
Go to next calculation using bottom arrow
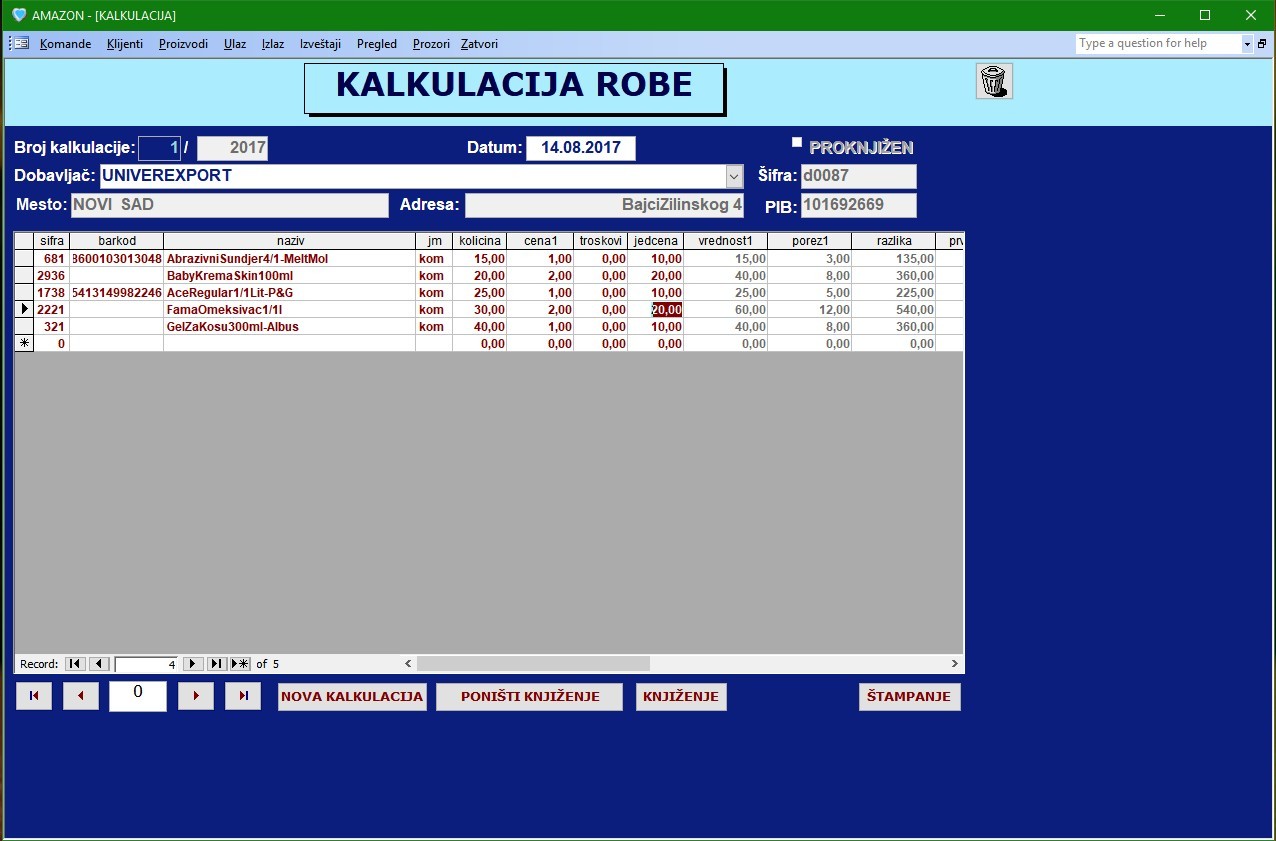click(x=196, y=696)
